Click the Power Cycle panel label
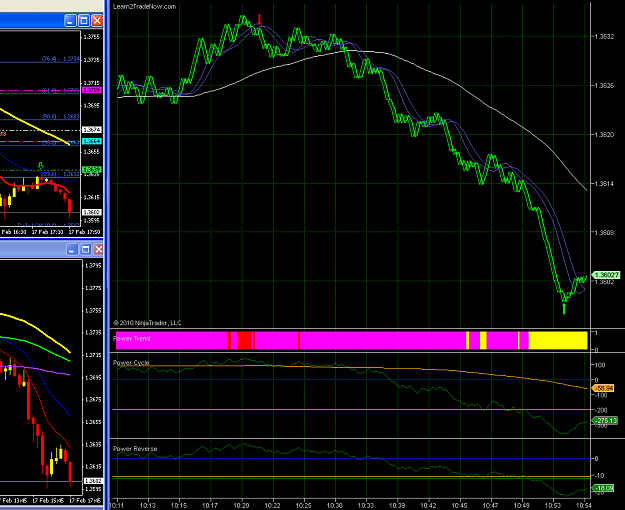This screenshot has height=510, width=625. pyautogui.click(x=131, y=362)
